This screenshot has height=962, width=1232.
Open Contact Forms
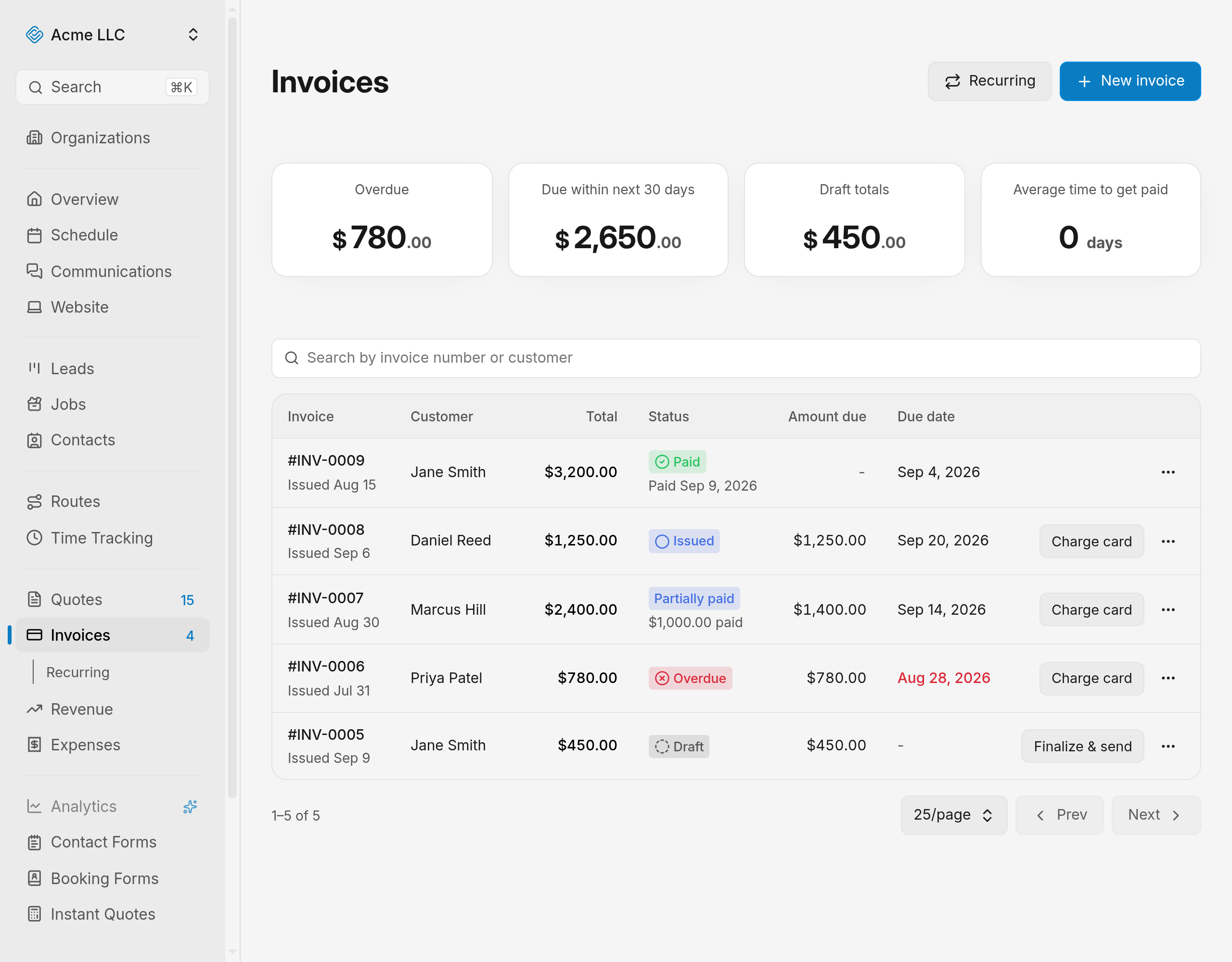coord(112,842)
